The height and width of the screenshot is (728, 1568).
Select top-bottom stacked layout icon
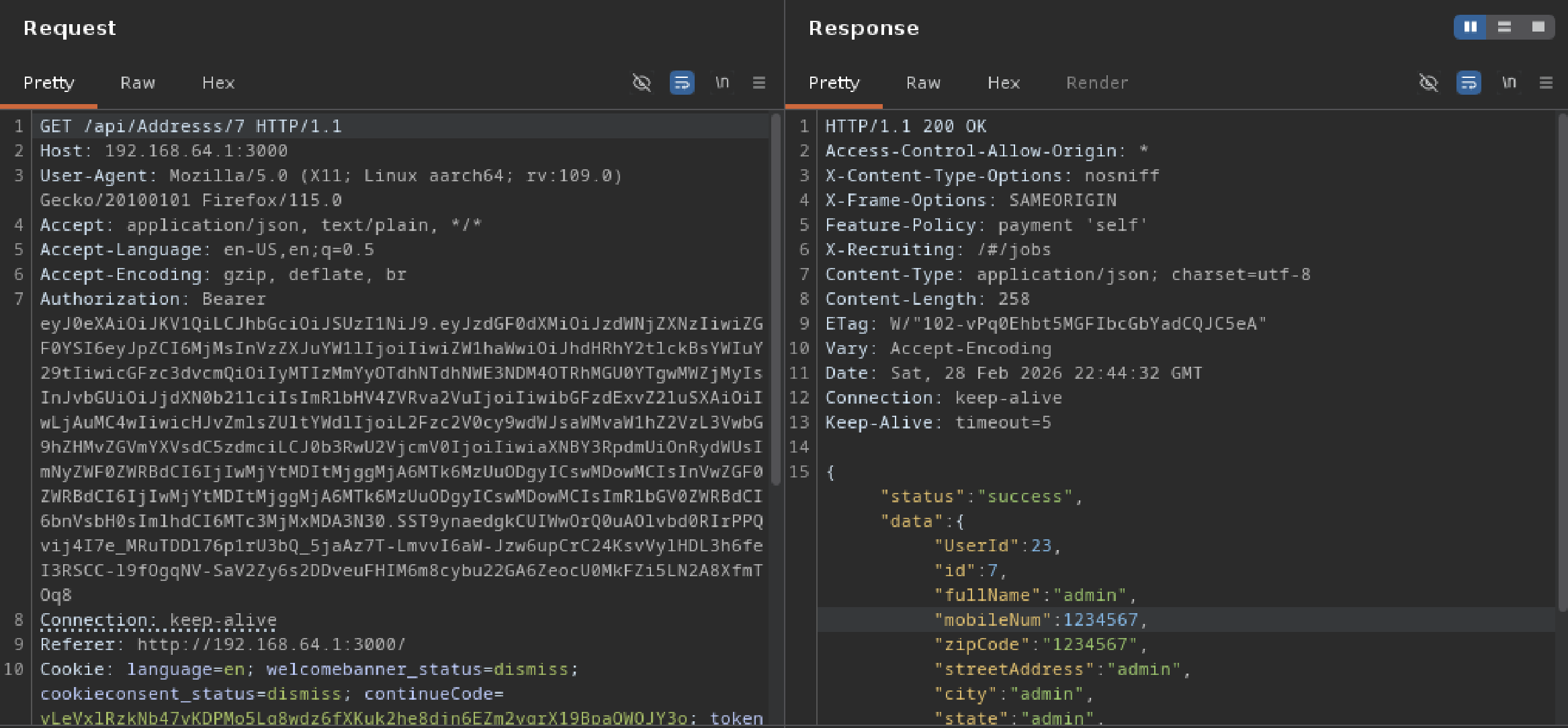click(x=1504, y=27)
